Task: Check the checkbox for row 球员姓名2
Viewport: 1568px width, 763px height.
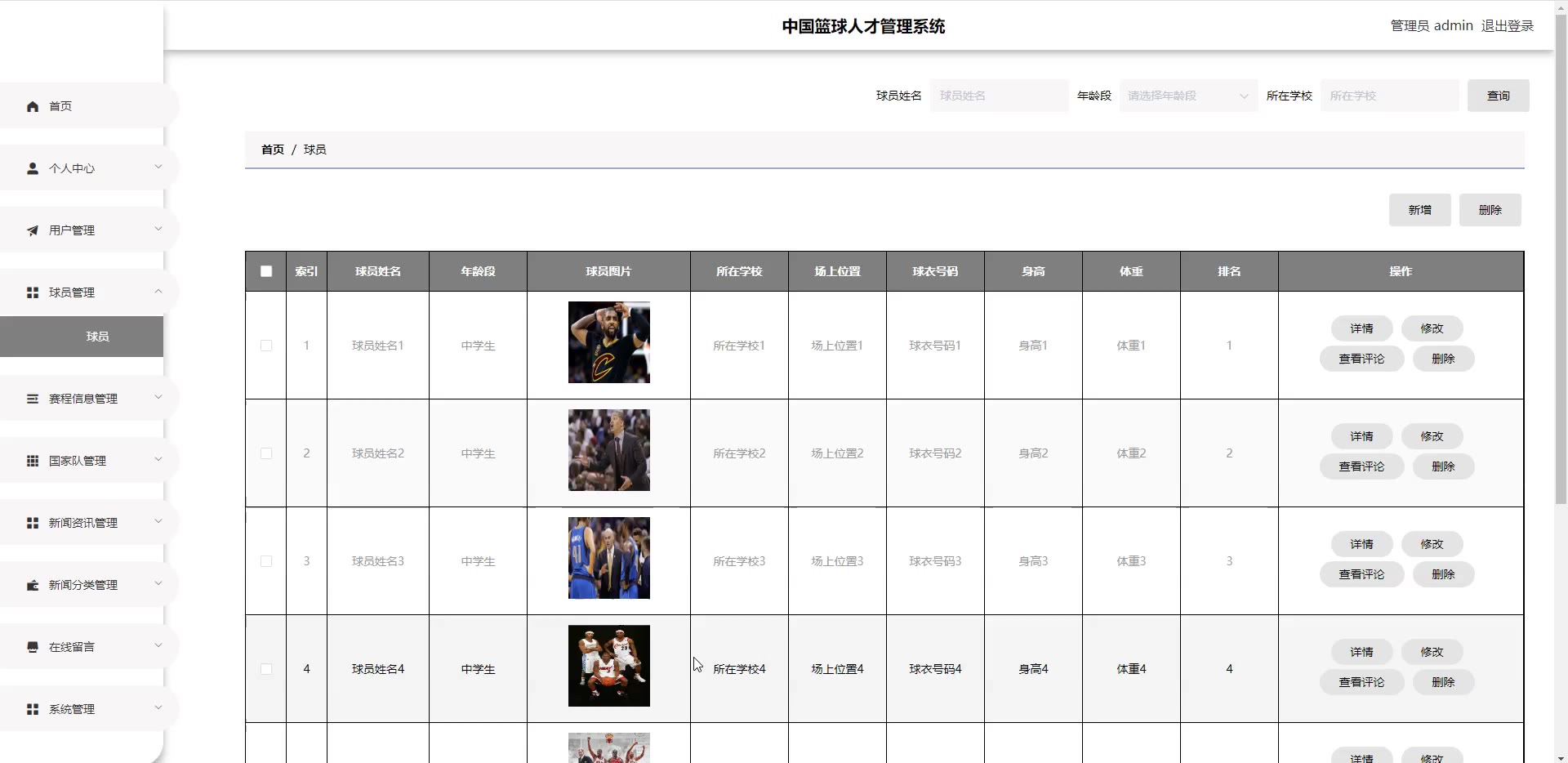Action: coord(266,453)
